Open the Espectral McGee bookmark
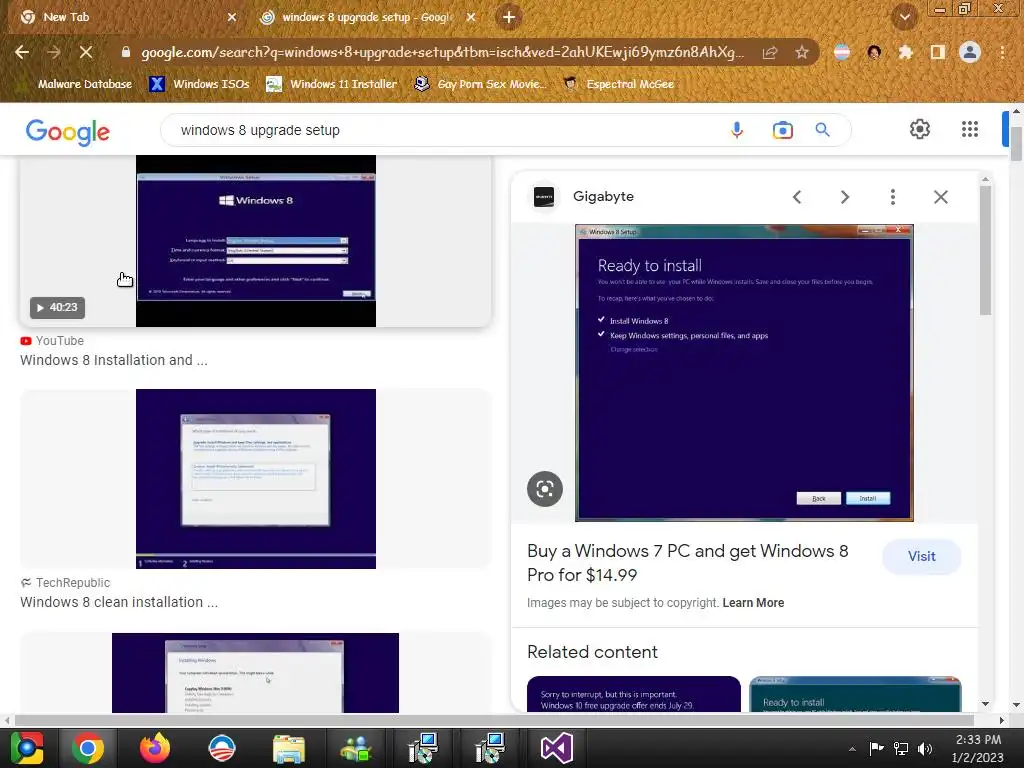 (x=619, y=84)
